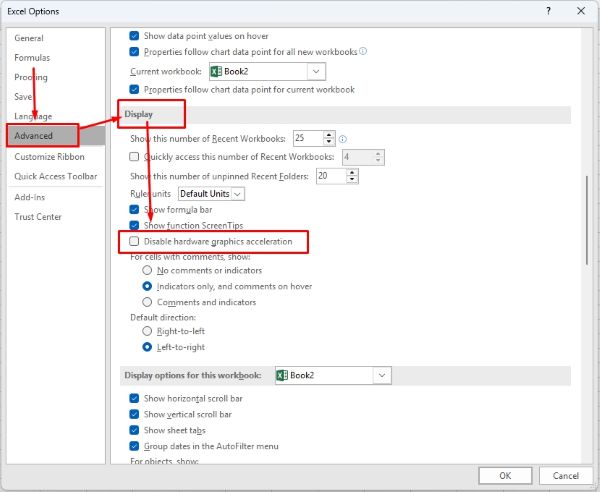Toggle properties follow chart data point for current workbook
The width and height of the screenshot is (600, 492).
pyautogui.click(x=134, y=90)
